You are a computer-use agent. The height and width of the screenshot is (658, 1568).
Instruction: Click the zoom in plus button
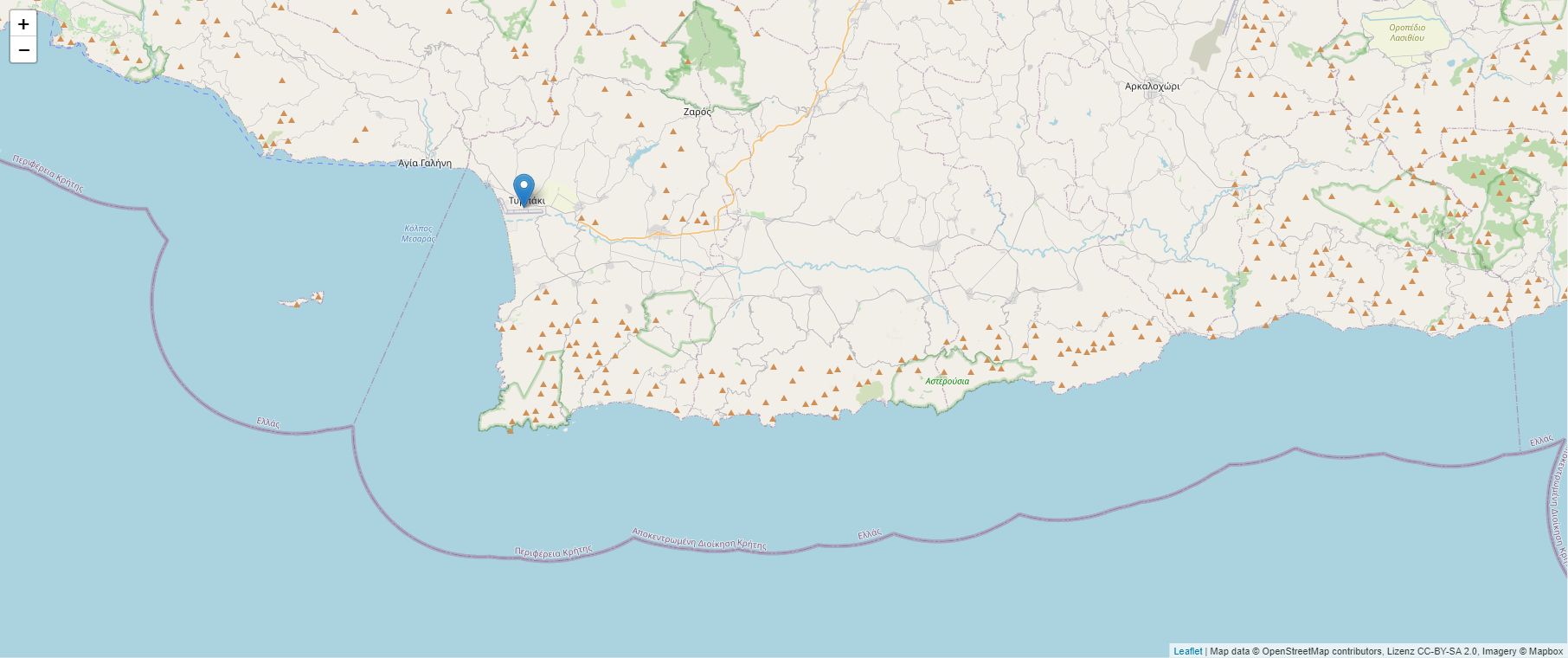click(x=23, y=24)
